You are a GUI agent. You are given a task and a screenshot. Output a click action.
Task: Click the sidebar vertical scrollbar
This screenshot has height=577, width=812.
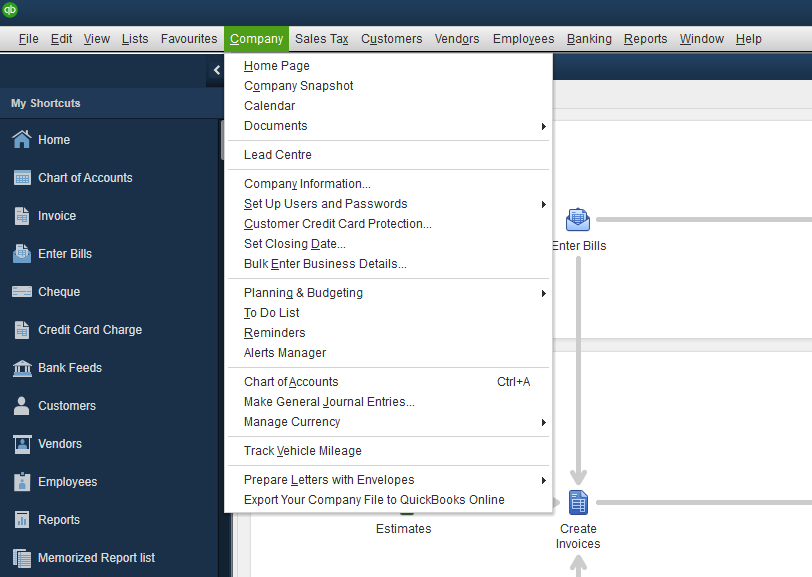(x=222, y=140)
